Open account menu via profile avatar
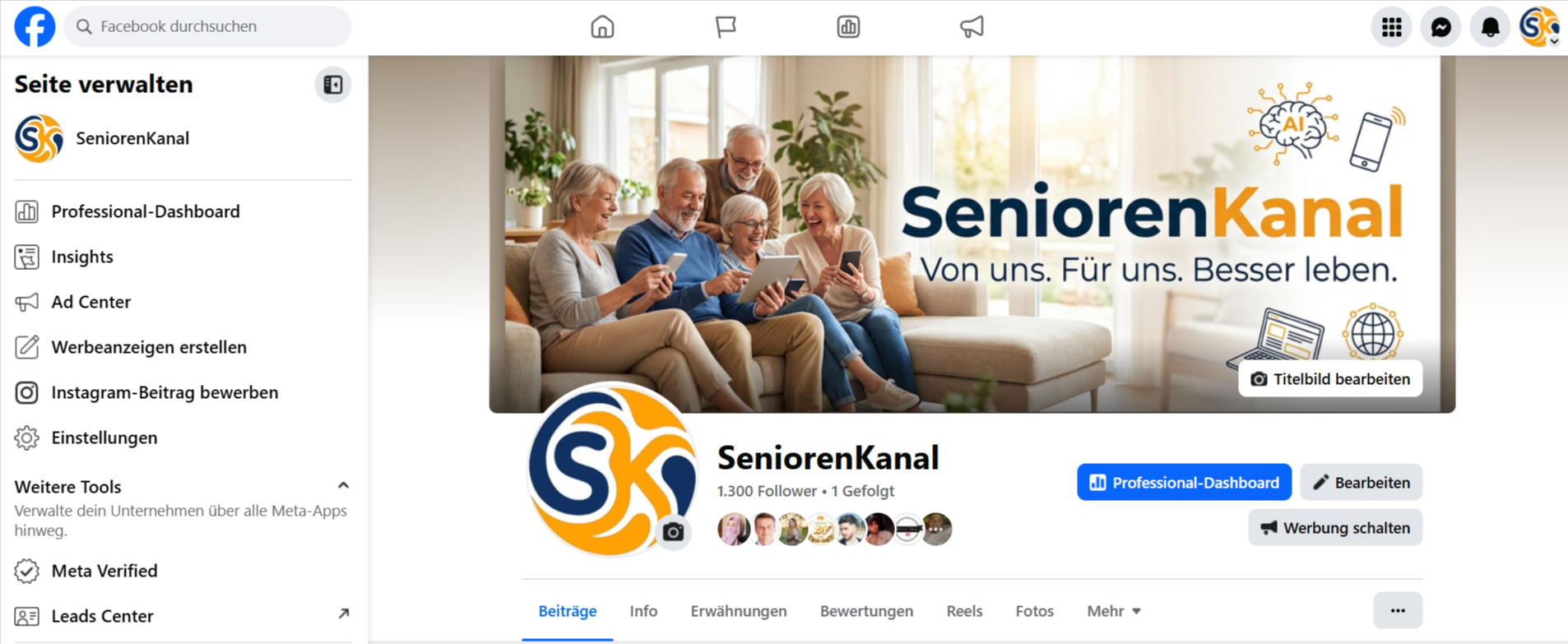The height and width of the screenshot is (644, 1568). pos(1538,27)
